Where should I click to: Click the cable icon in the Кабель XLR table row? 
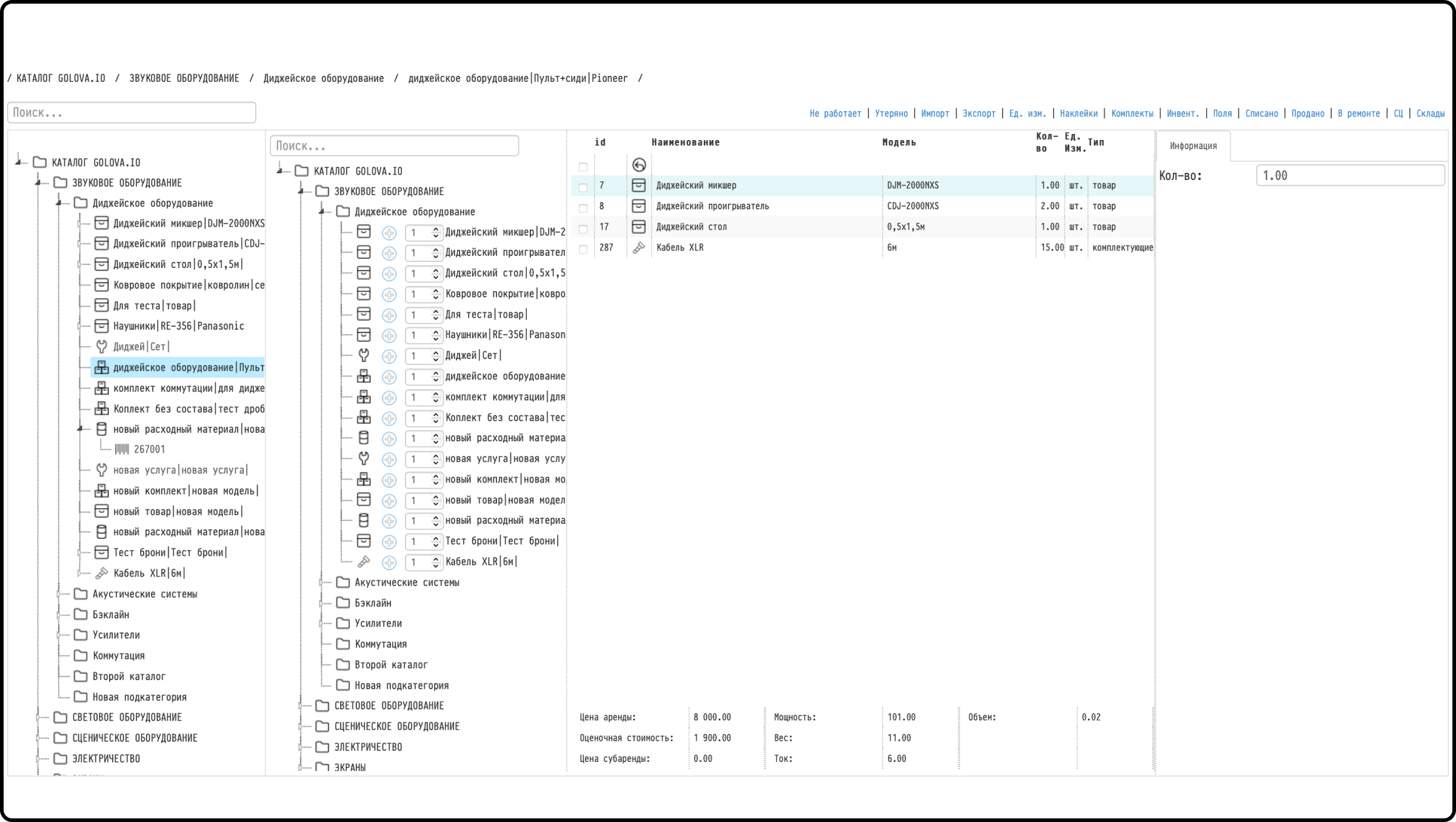(638, 247)
